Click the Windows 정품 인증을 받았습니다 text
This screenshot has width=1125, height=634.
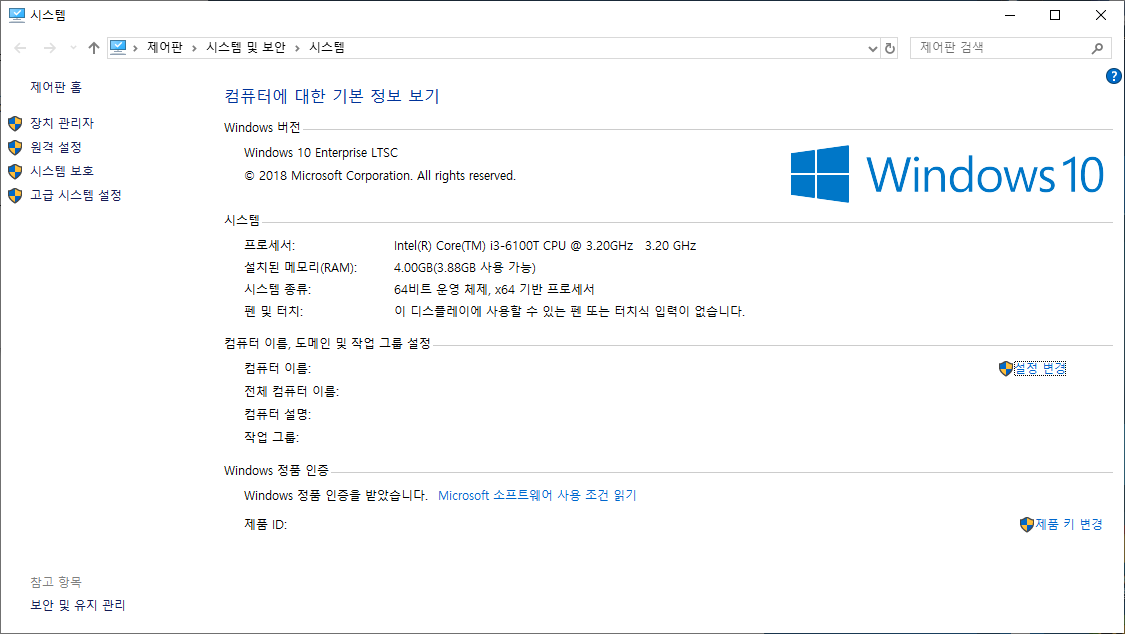click(x=336, y=496)
